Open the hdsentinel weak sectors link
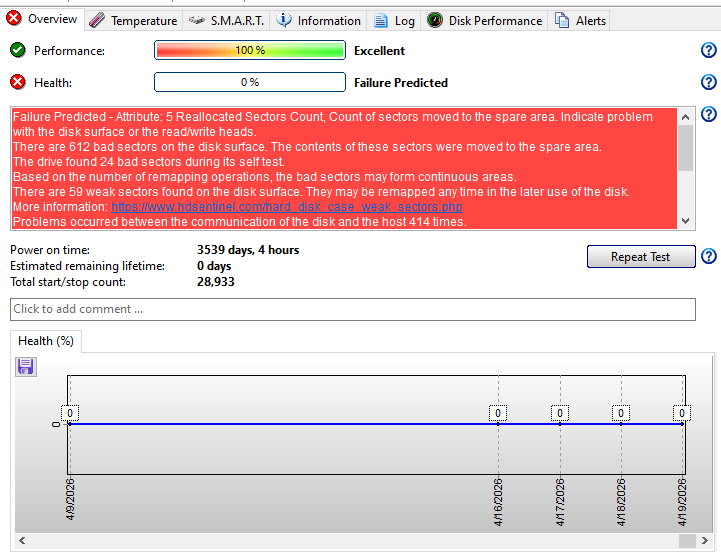 point(286,207)
